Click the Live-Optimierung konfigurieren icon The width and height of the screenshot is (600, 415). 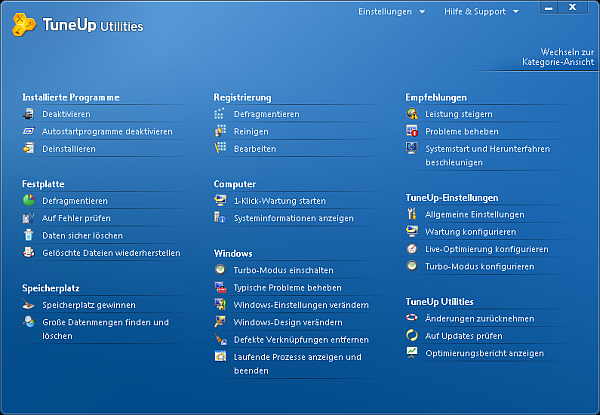412,249
